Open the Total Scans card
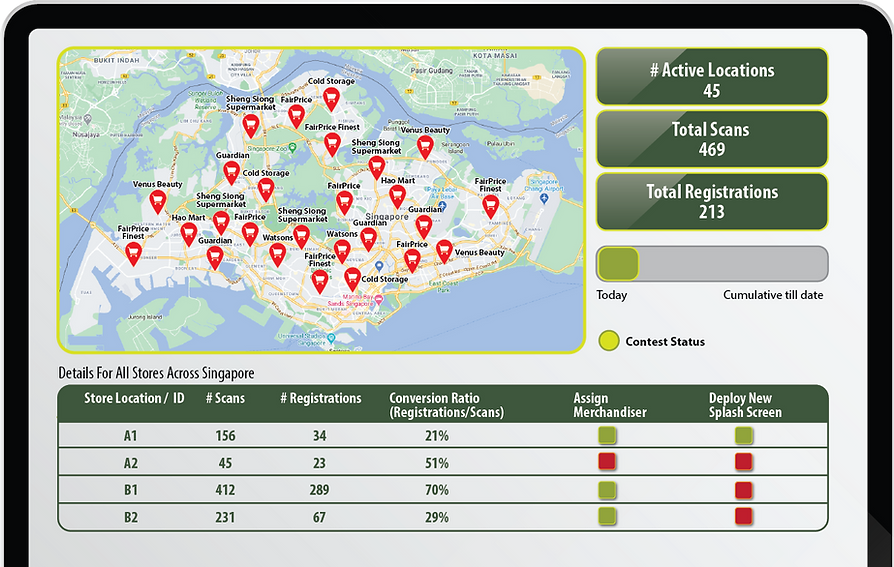Screen dimensions: 894x567 pyautogui.click(x=712, y=139)
